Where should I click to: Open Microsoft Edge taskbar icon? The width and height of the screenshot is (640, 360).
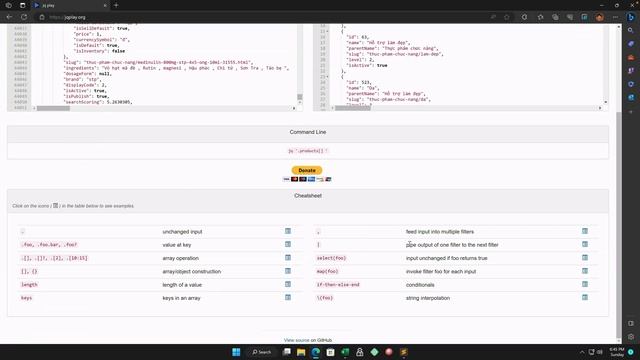point(316,352)
